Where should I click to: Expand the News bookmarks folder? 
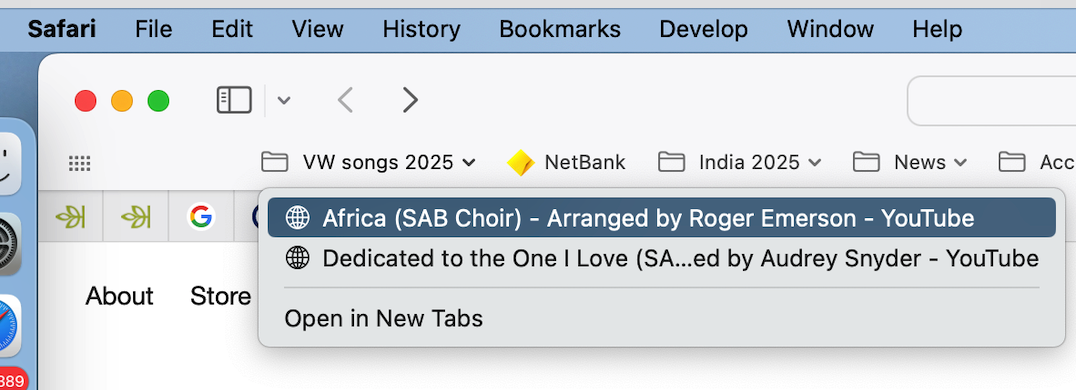coord(910,163)
